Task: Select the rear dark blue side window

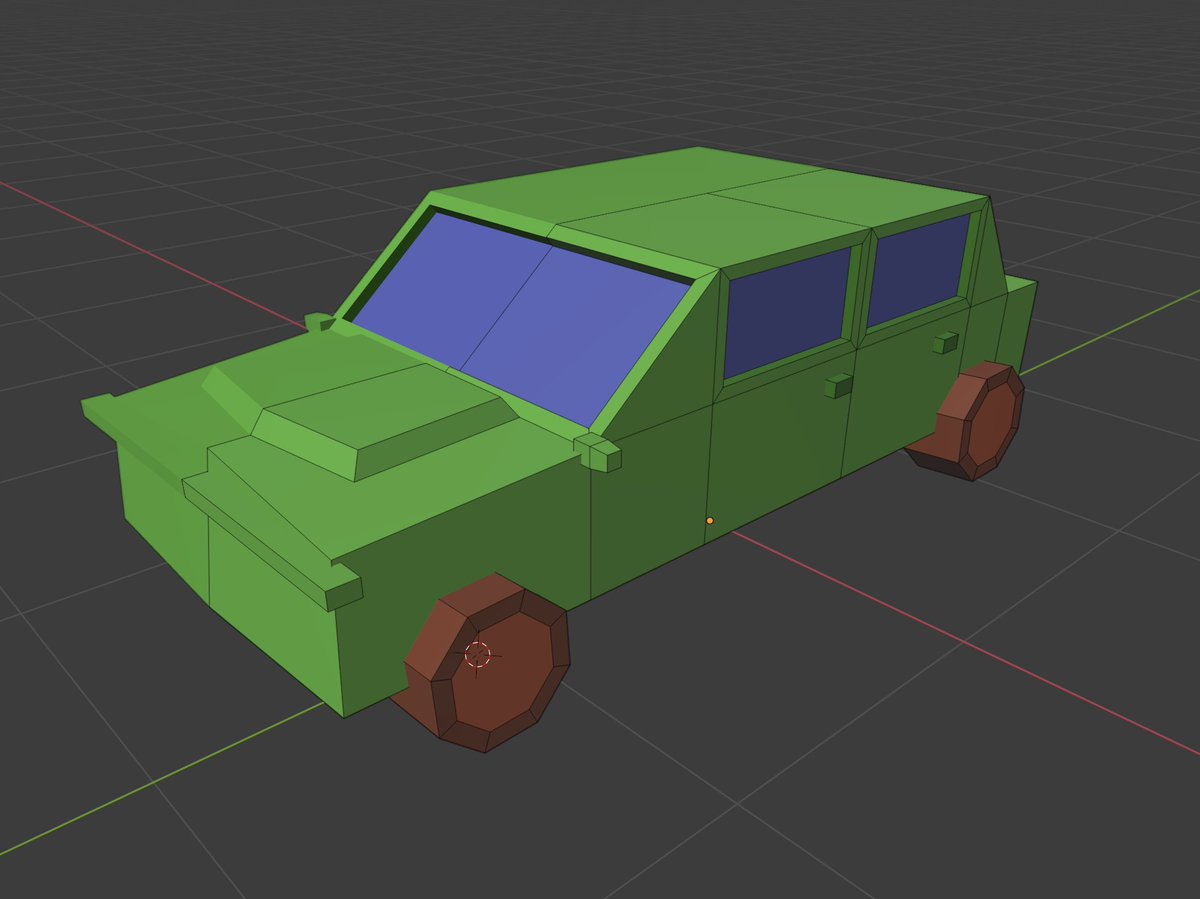Action: click(x=918, y=270)
